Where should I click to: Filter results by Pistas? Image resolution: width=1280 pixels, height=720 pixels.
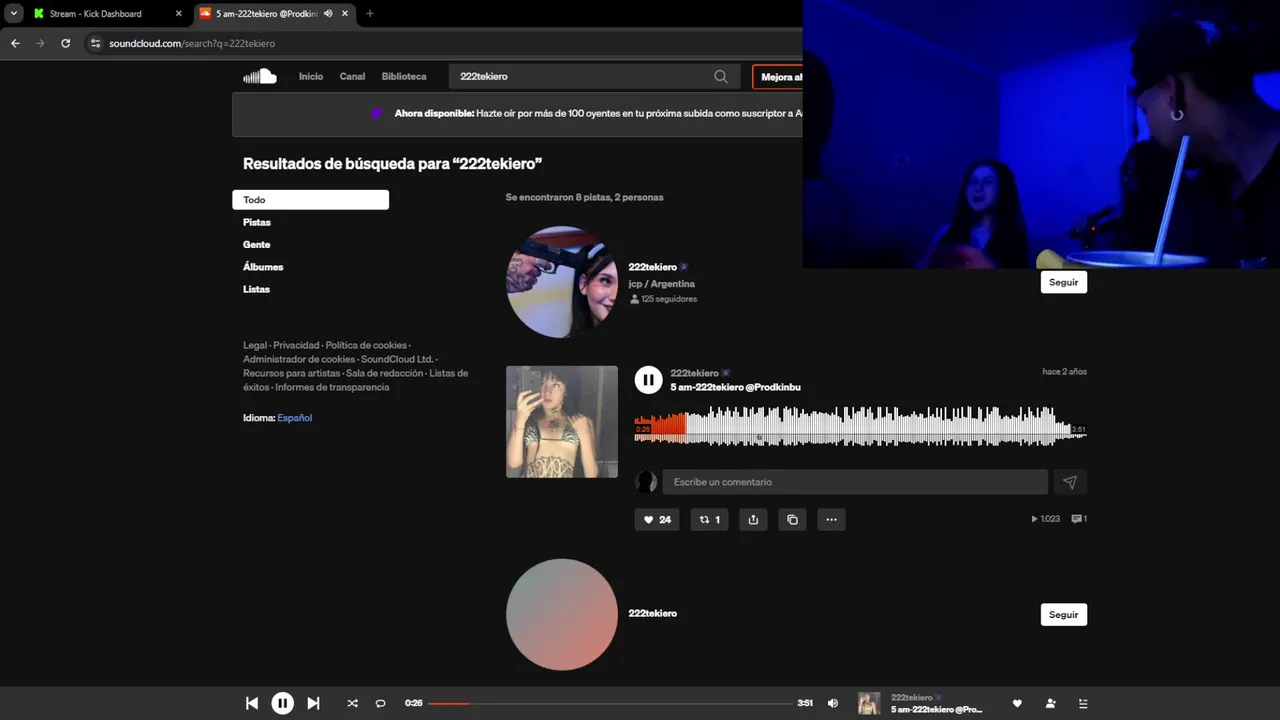tap(257, 222)
